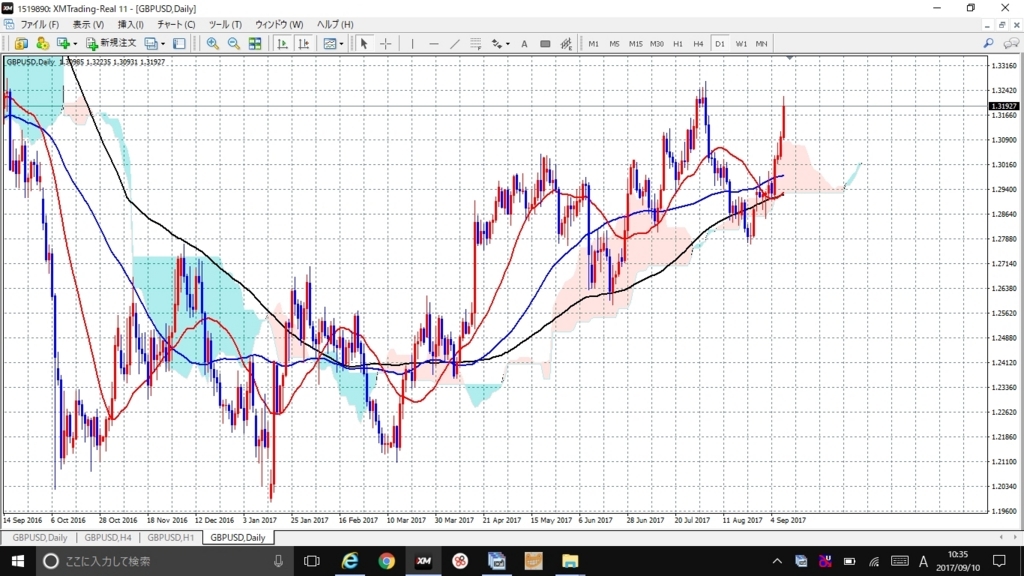
Task: Switch to the first GBPUSD,Daily tab
Action: tap(40, 537)
